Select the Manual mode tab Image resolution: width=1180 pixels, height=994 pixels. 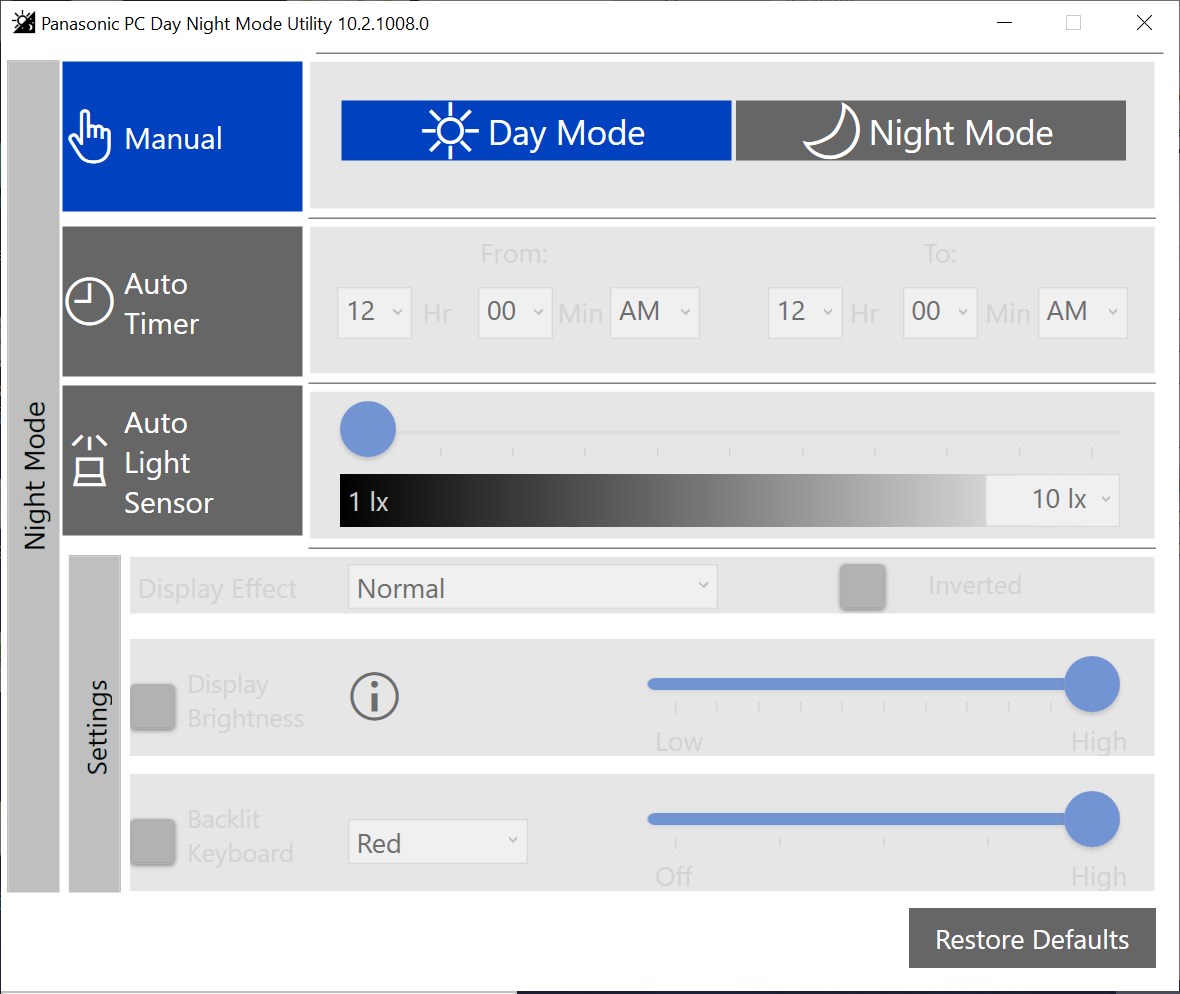coord(182,136)
